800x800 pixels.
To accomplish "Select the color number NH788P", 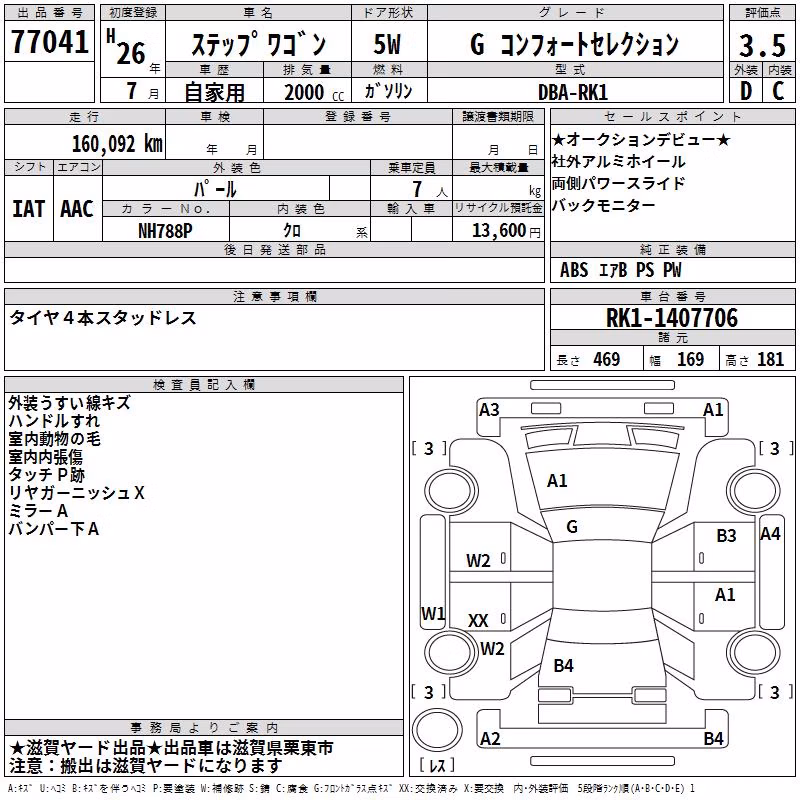I will tap(165, 231).
